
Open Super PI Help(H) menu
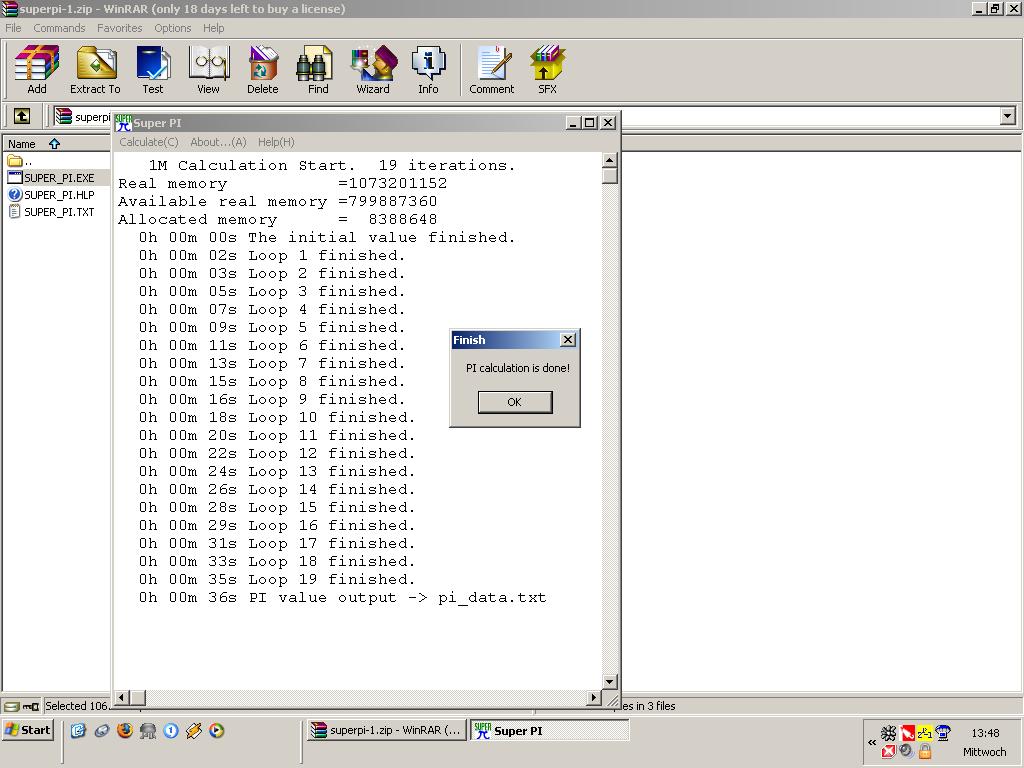point(276,142)
